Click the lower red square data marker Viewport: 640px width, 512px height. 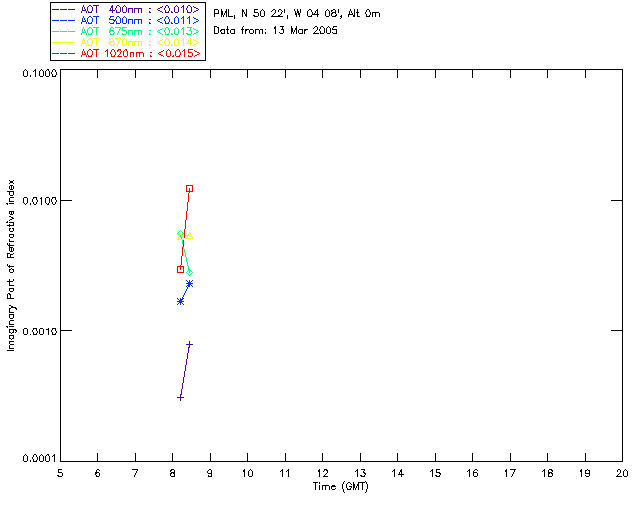(180, 269)
